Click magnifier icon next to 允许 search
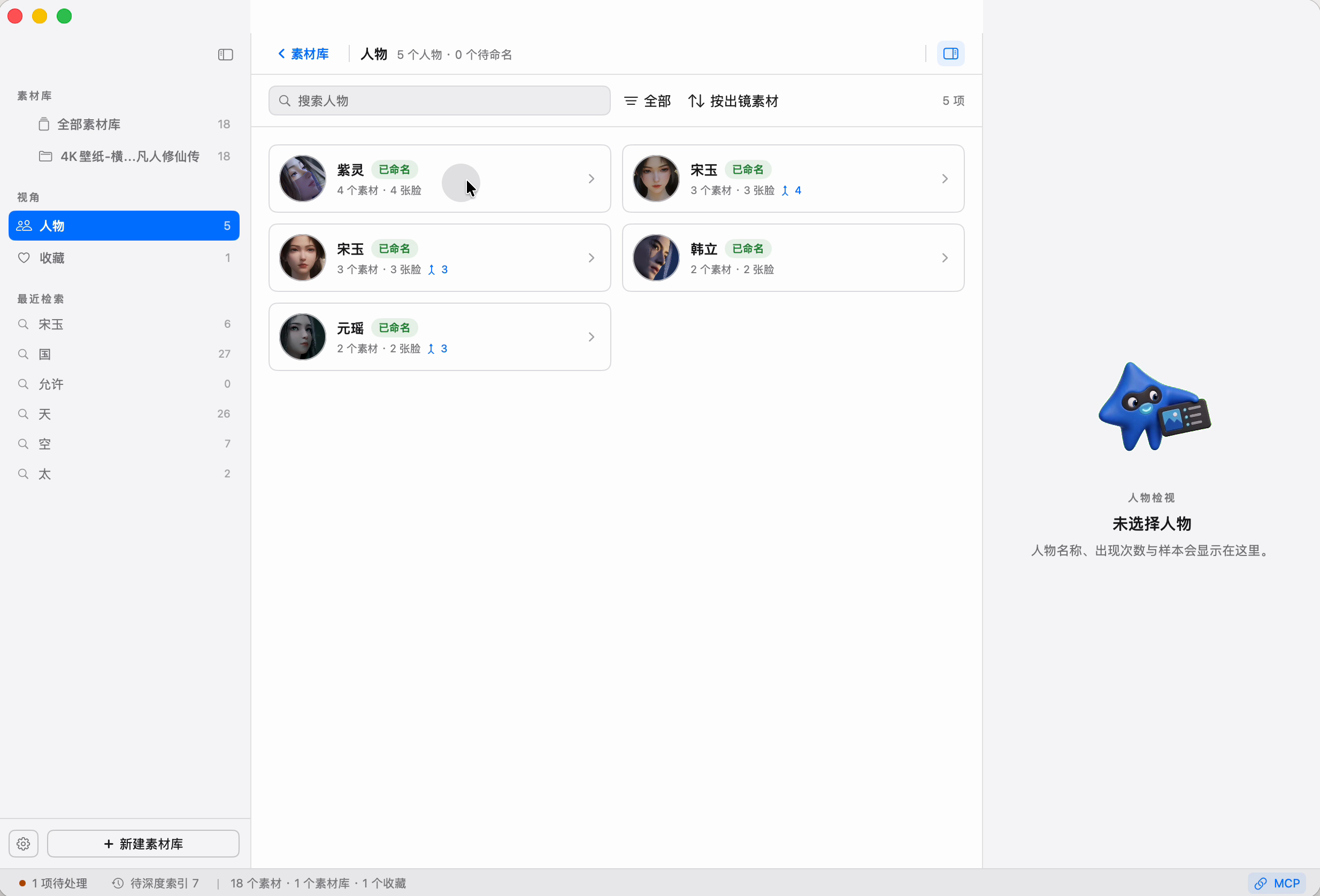1320x896 pixels. pos(24,384)
